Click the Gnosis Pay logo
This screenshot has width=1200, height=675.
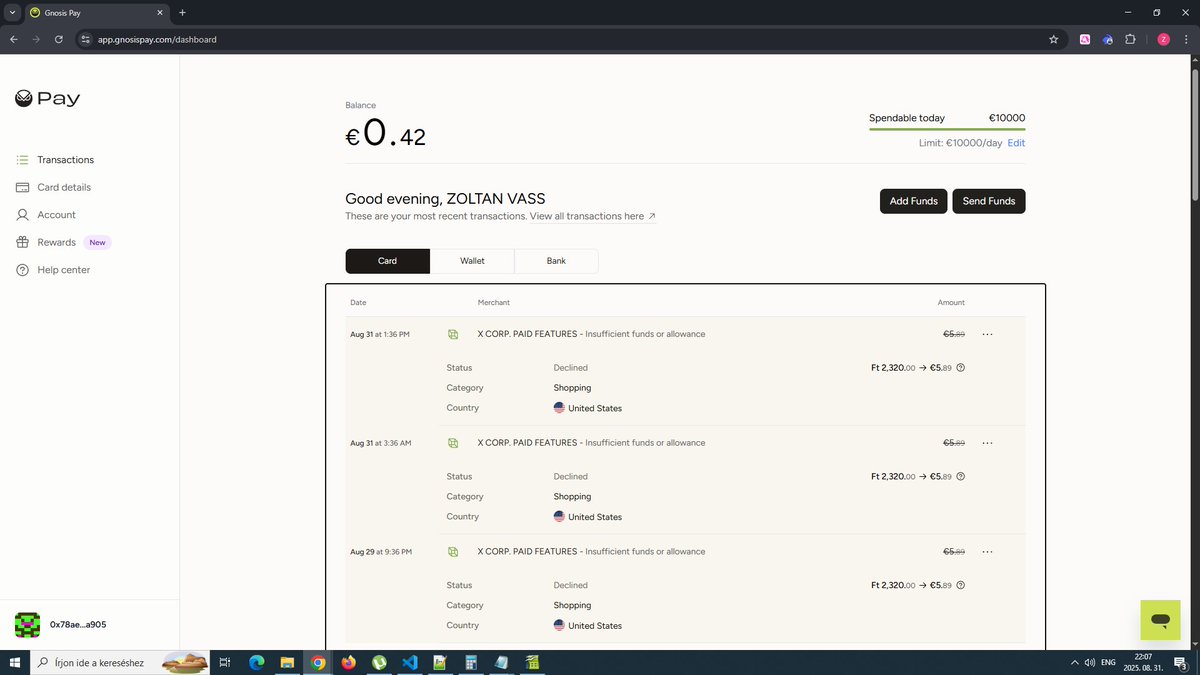coord(47,98)
